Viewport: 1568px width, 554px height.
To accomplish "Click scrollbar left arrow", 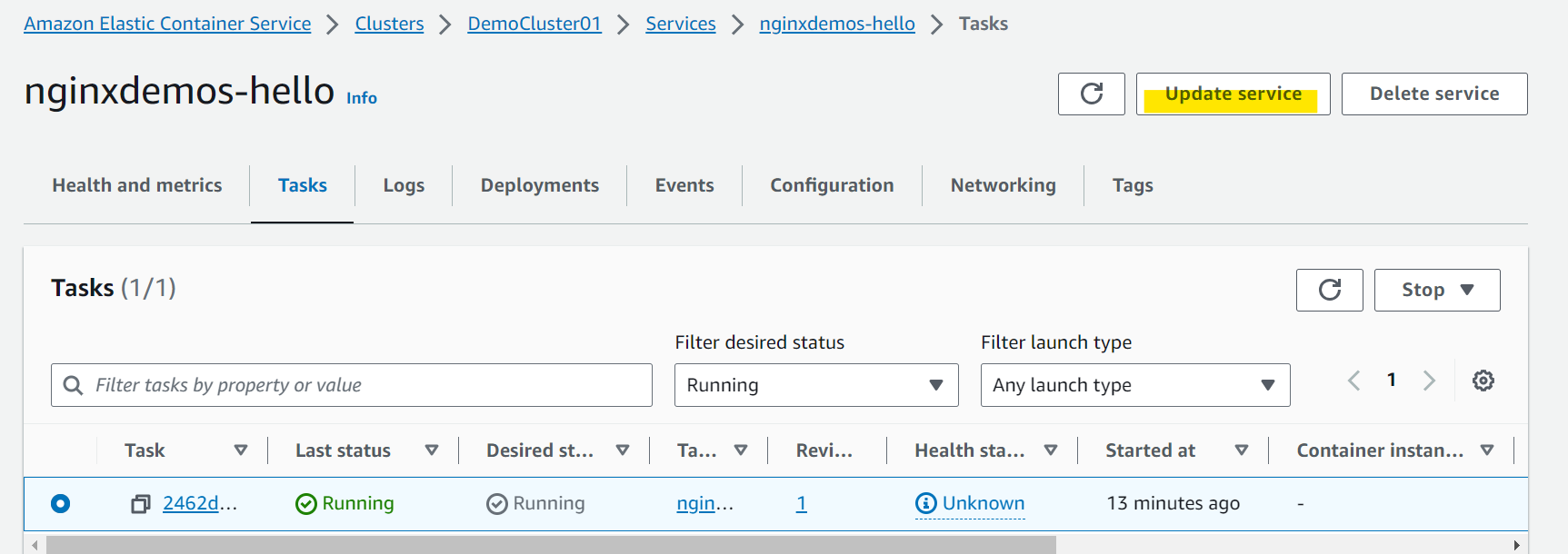I will [x=35, y=545].
